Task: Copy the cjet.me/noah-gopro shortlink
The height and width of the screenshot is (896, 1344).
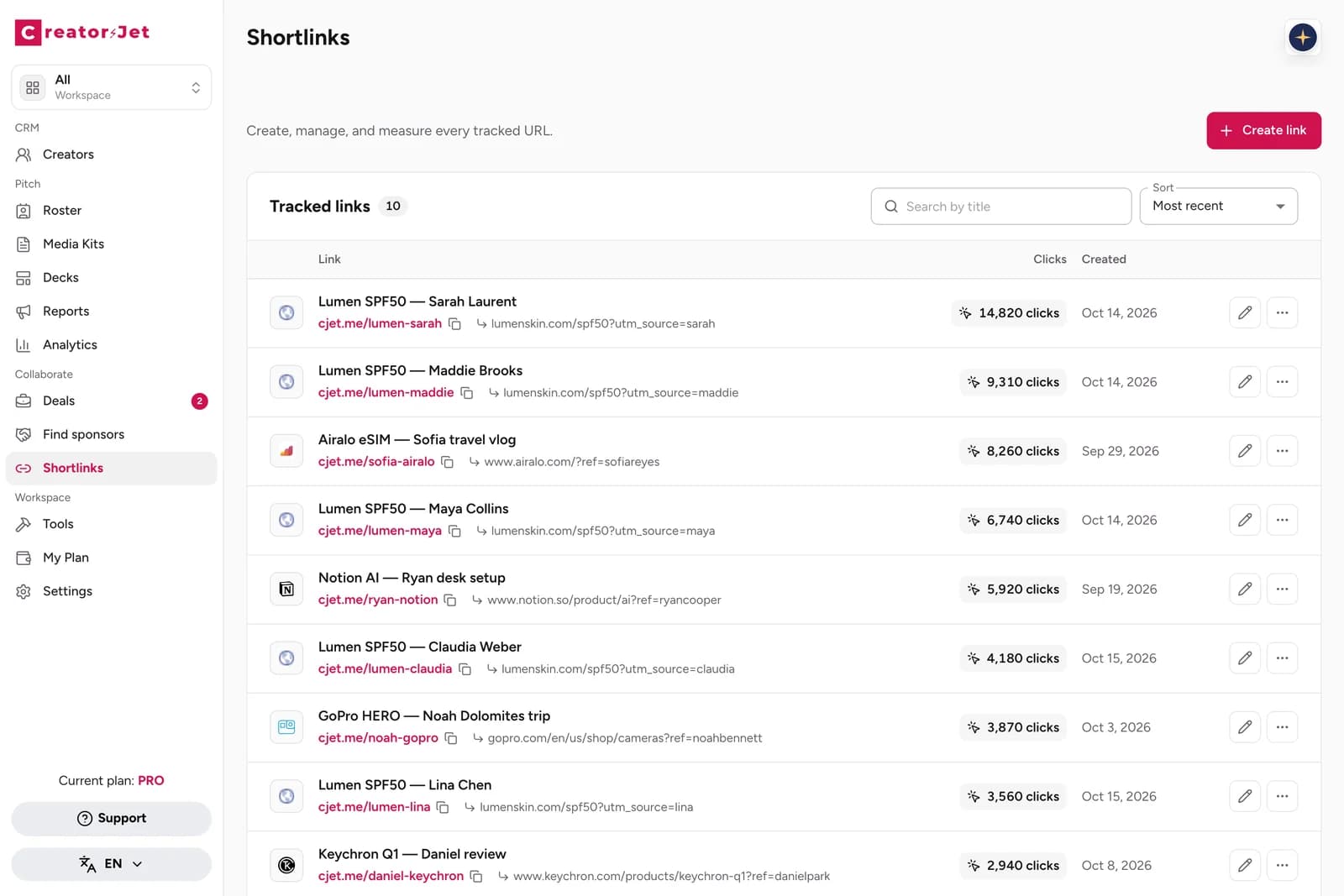Action: 451,738
